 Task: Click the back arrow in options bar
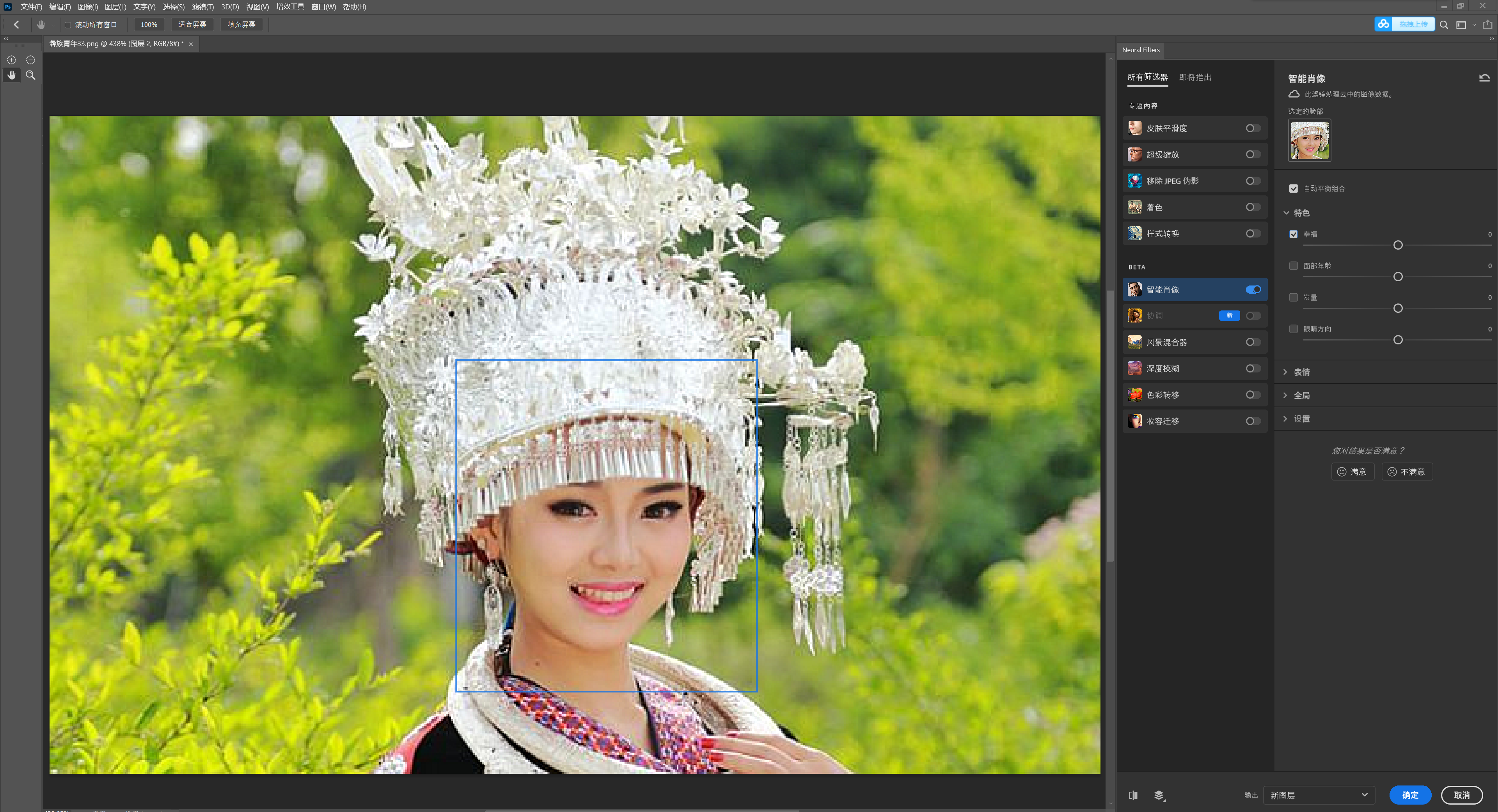click(x=16, y=25)
